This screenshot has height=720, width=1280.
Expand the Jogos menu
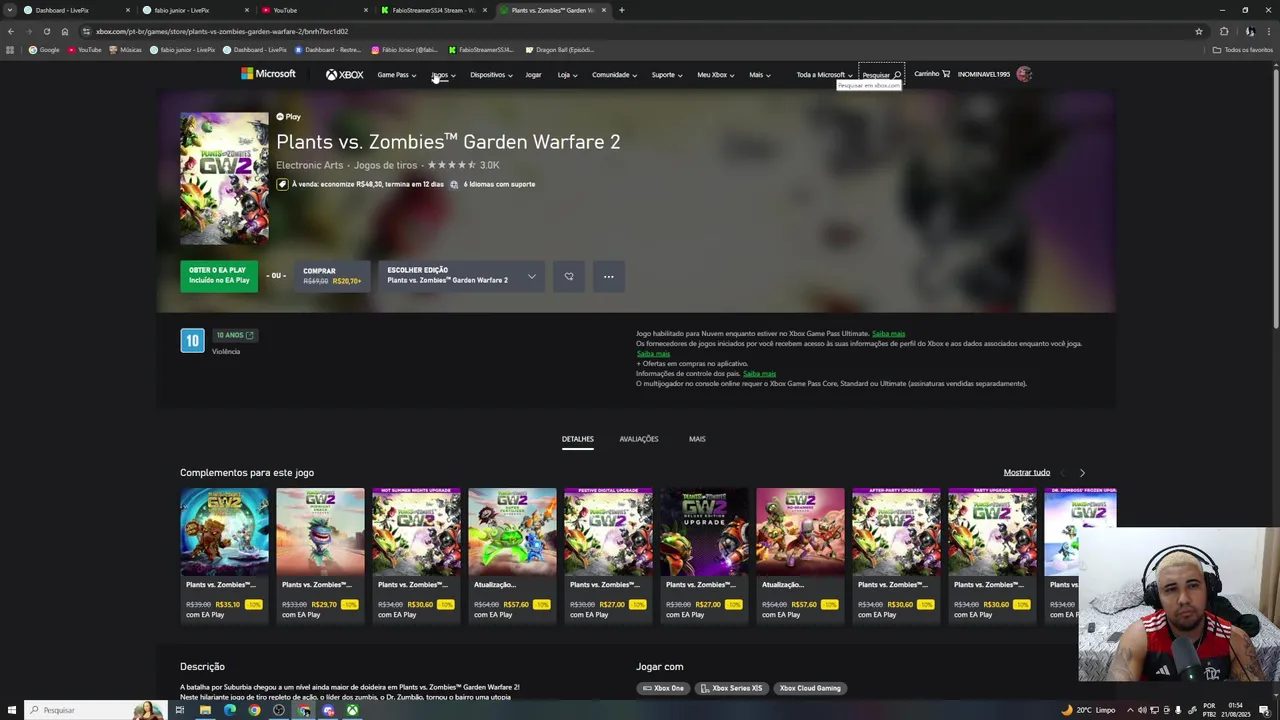coord(443,75)
